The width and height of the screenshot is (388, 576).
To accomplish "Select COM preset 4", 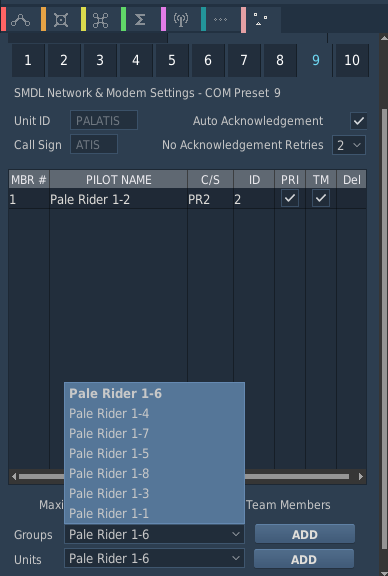I will point(136,60).
